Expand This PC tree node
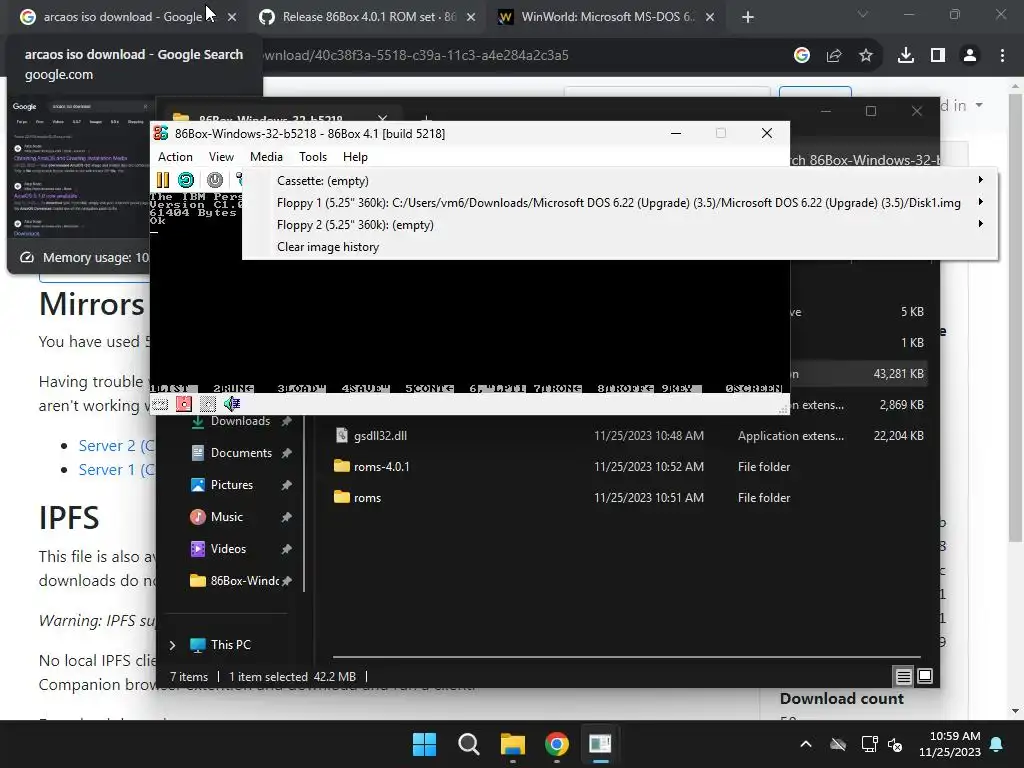The image size is (1024, 768). tap(172, 645)
